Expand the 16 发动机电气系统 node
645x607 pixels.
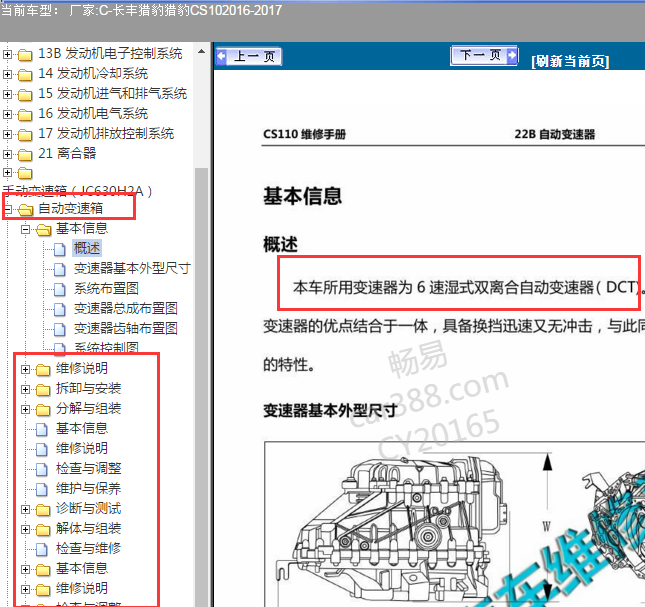(7, 114)
